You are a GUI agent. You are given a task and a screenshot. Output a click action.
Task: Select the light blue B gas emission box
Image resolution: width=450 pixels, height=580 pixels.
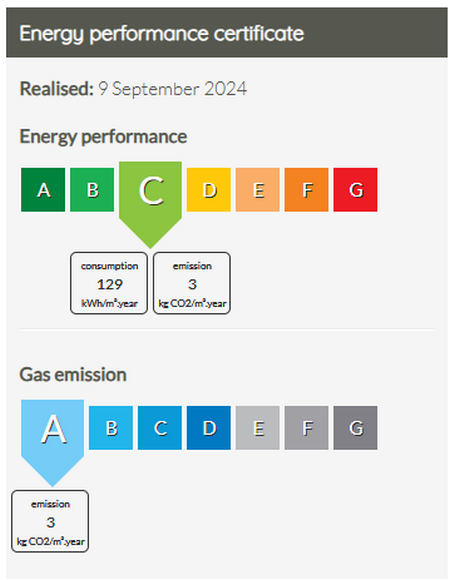[111, 428]
